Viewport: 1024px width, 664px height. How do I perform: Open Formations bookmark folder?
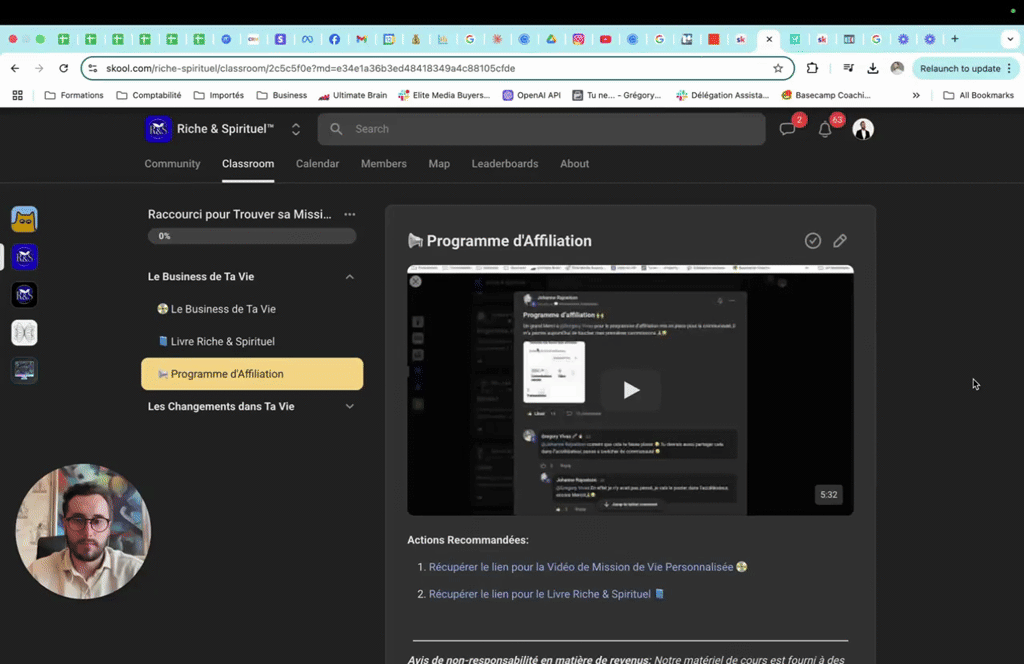pyautogui.click(x=74, y=95)
